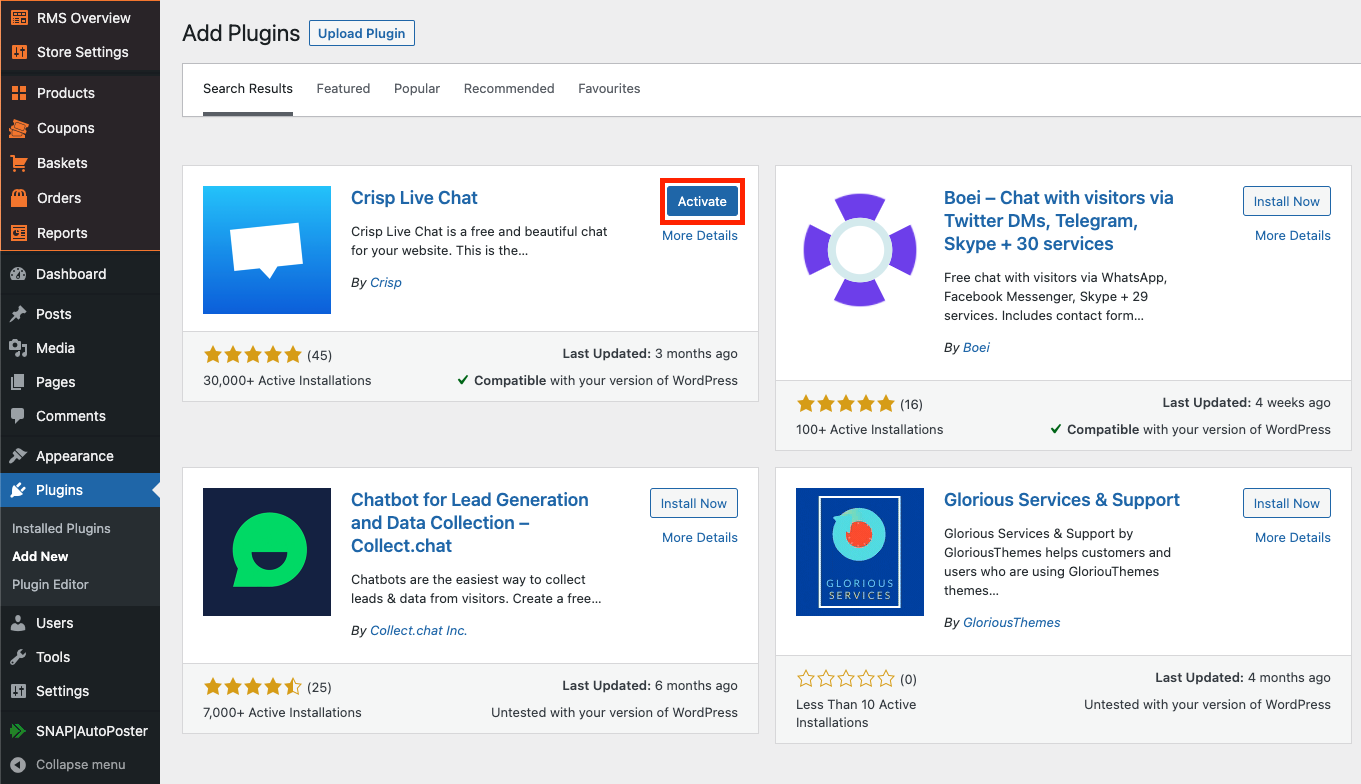Open More Details for Boei plugin
The width and height of the screenshot is (1361, 784).
[1293, 236]
